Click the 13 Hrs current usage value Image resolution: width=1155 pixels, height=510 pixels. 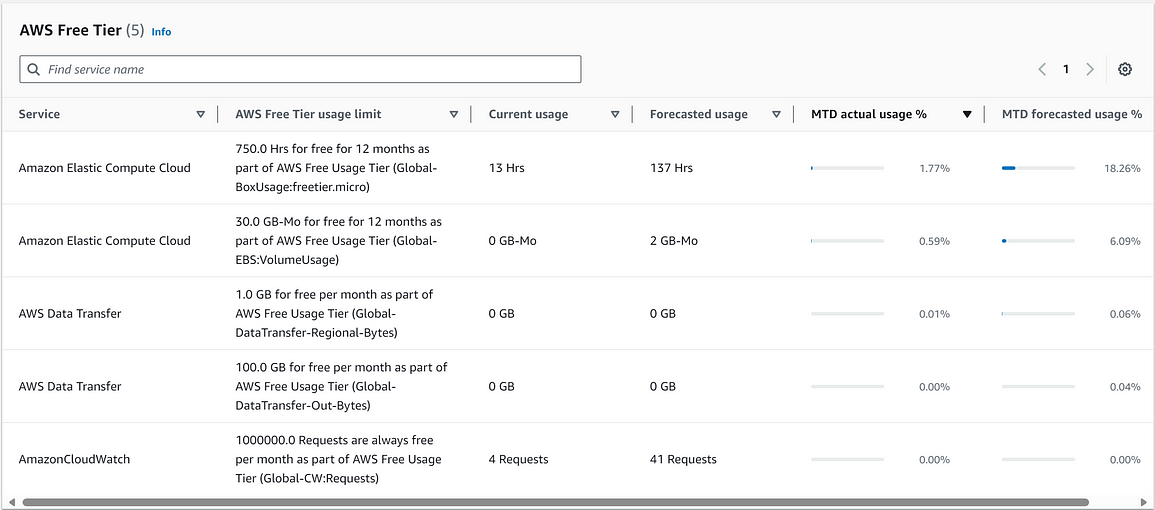coord(507,168)
